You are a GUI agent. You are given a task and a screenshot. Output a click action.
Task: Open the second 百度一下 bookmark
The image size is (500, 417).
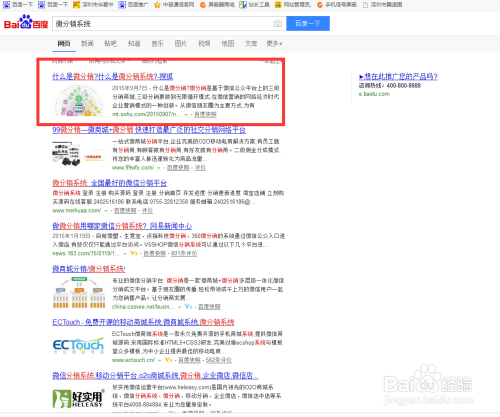[x=53, y=5]
